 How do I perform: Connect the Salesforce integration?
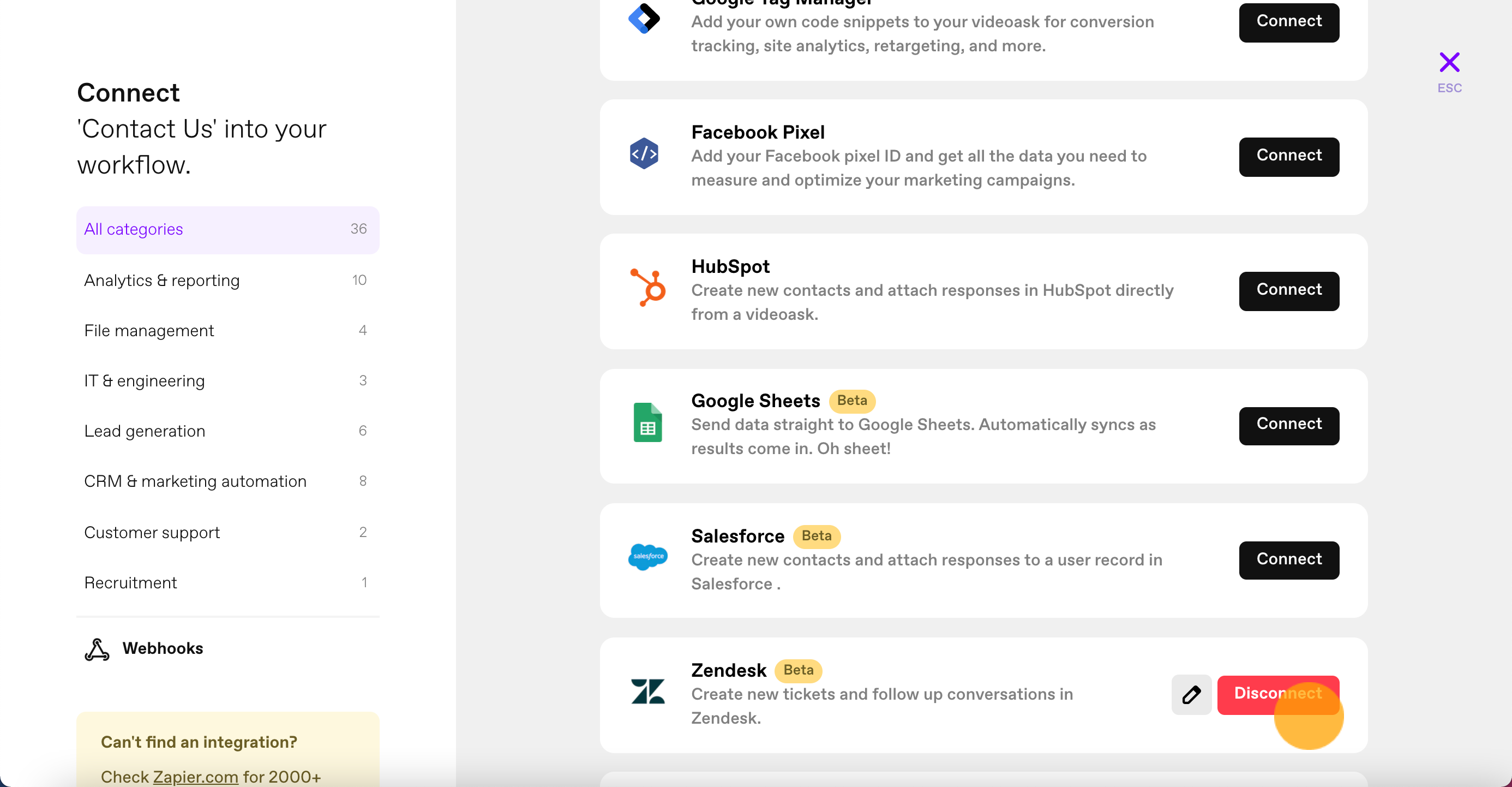click(1289, 560)
